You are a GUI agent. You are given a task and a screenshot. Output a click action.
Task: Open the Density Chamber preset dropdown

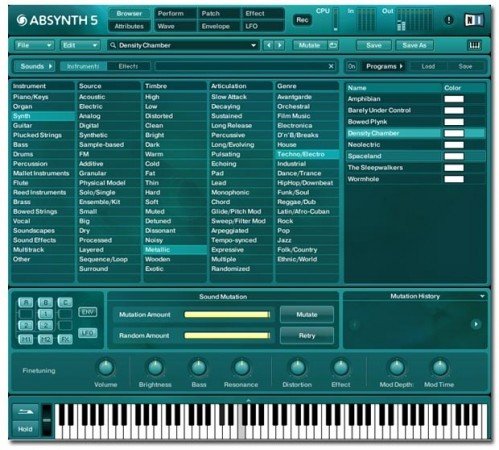[x=253, y=45]
